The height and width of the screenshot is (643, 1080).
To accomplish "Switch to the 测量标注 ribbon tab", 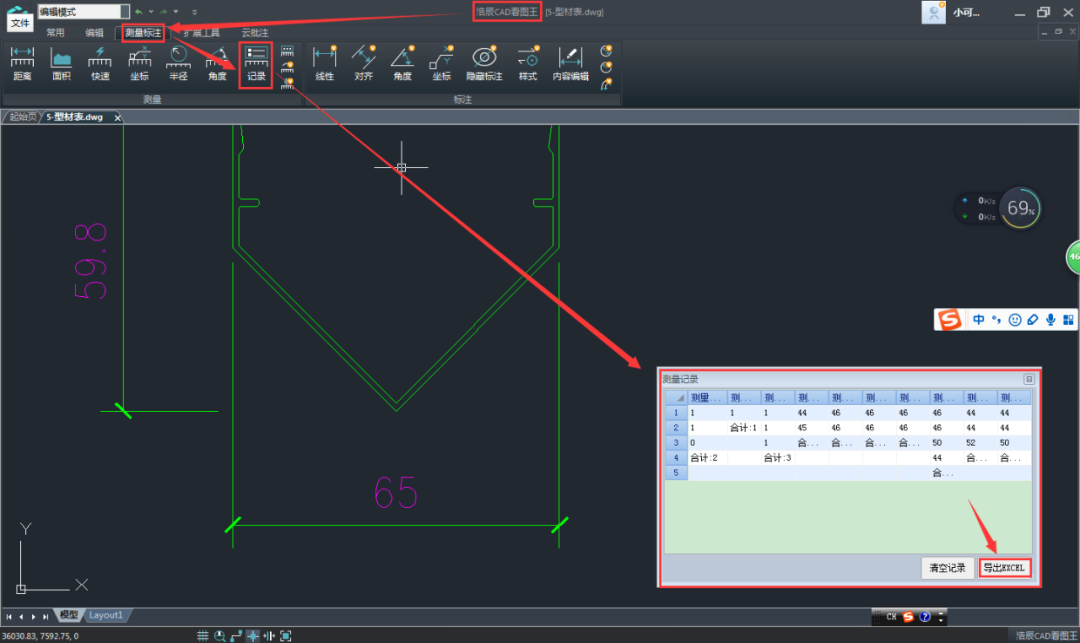I will 143,32.
